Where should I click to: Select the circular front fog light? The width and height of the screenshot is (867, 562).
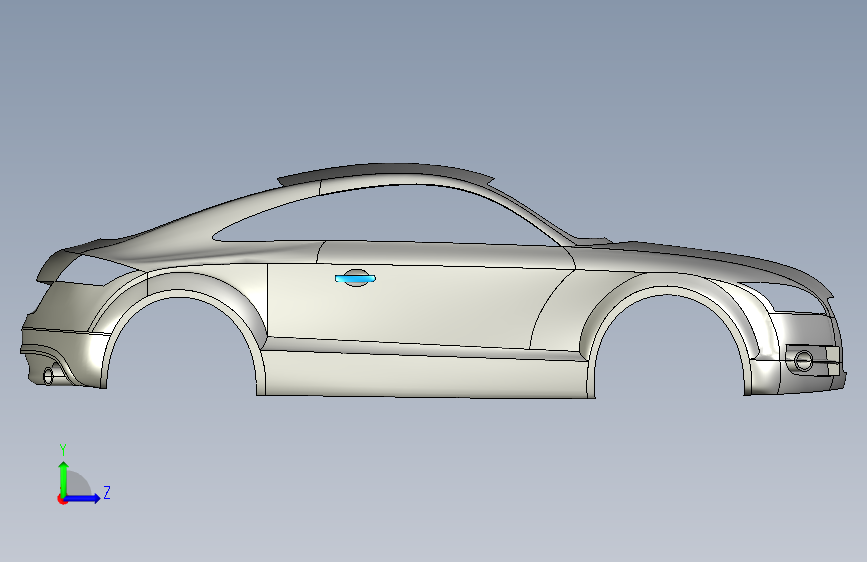[803, 361]
